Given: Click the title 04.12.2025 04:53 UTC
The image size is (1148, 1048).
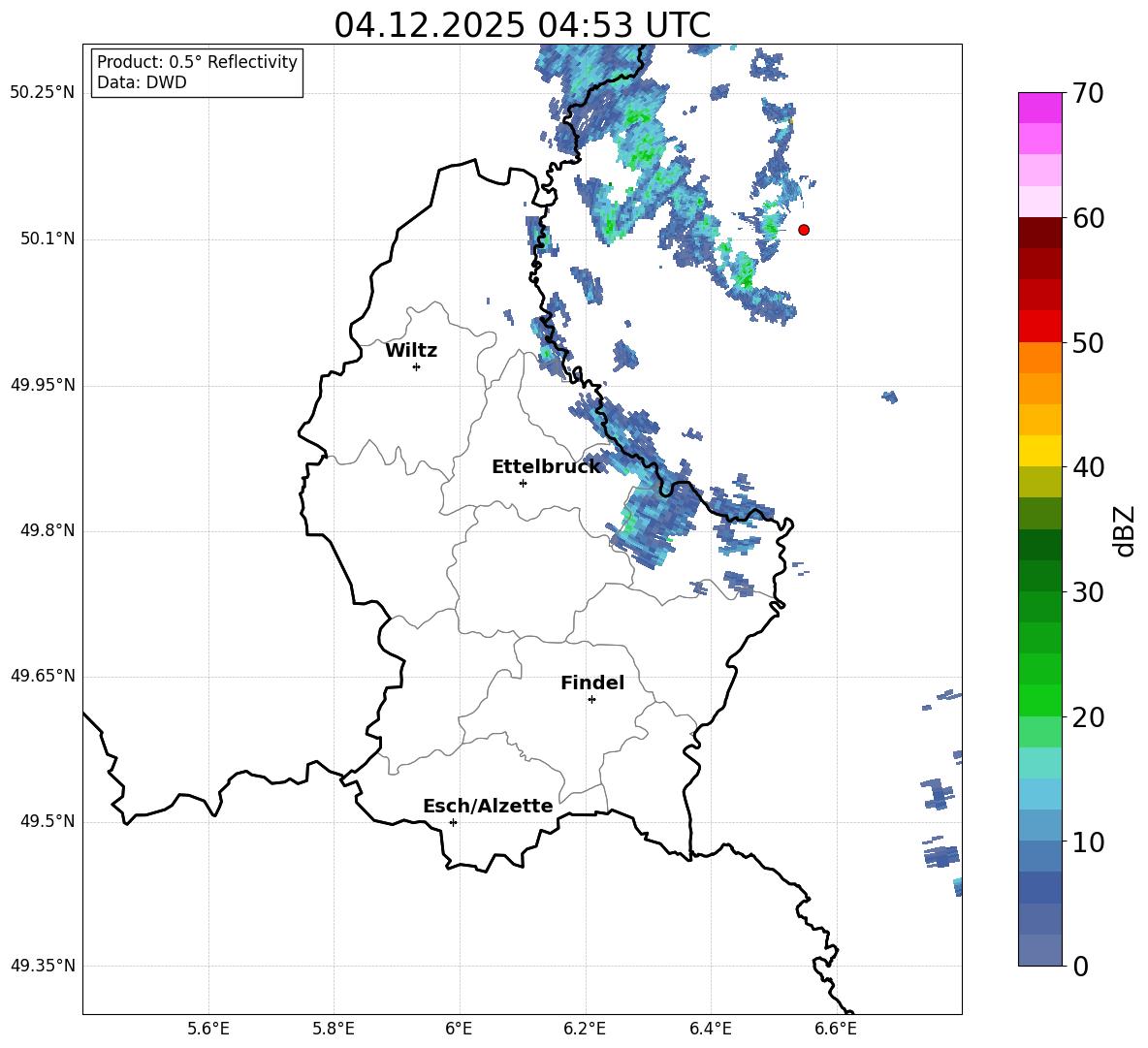Looking at the screenshot, I should 522,24.
